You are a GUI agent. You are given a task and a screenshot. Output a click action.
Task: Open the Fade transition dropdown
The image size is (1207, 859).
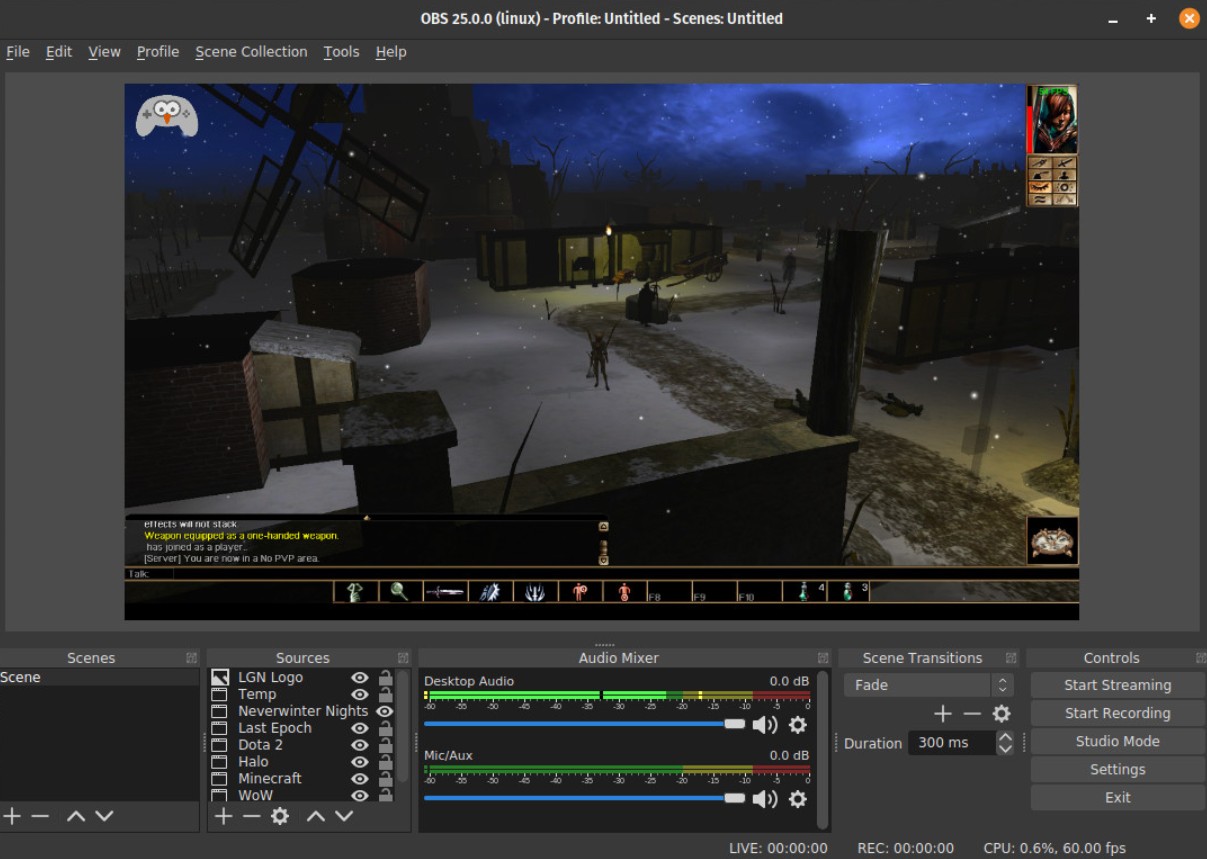pyautogui.click(x=927, y=685)
